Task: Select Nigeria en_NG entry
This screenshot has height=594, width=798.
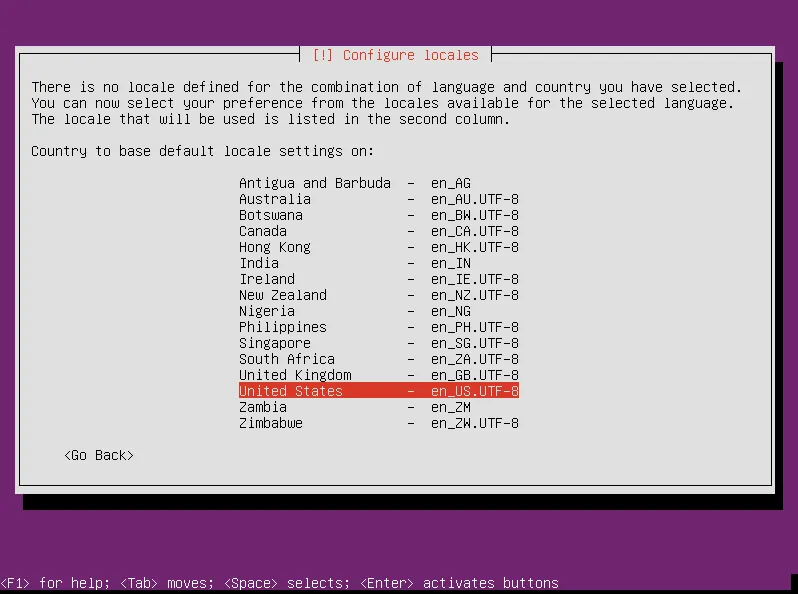Action: pyautogui.click(x=378, y=311)
